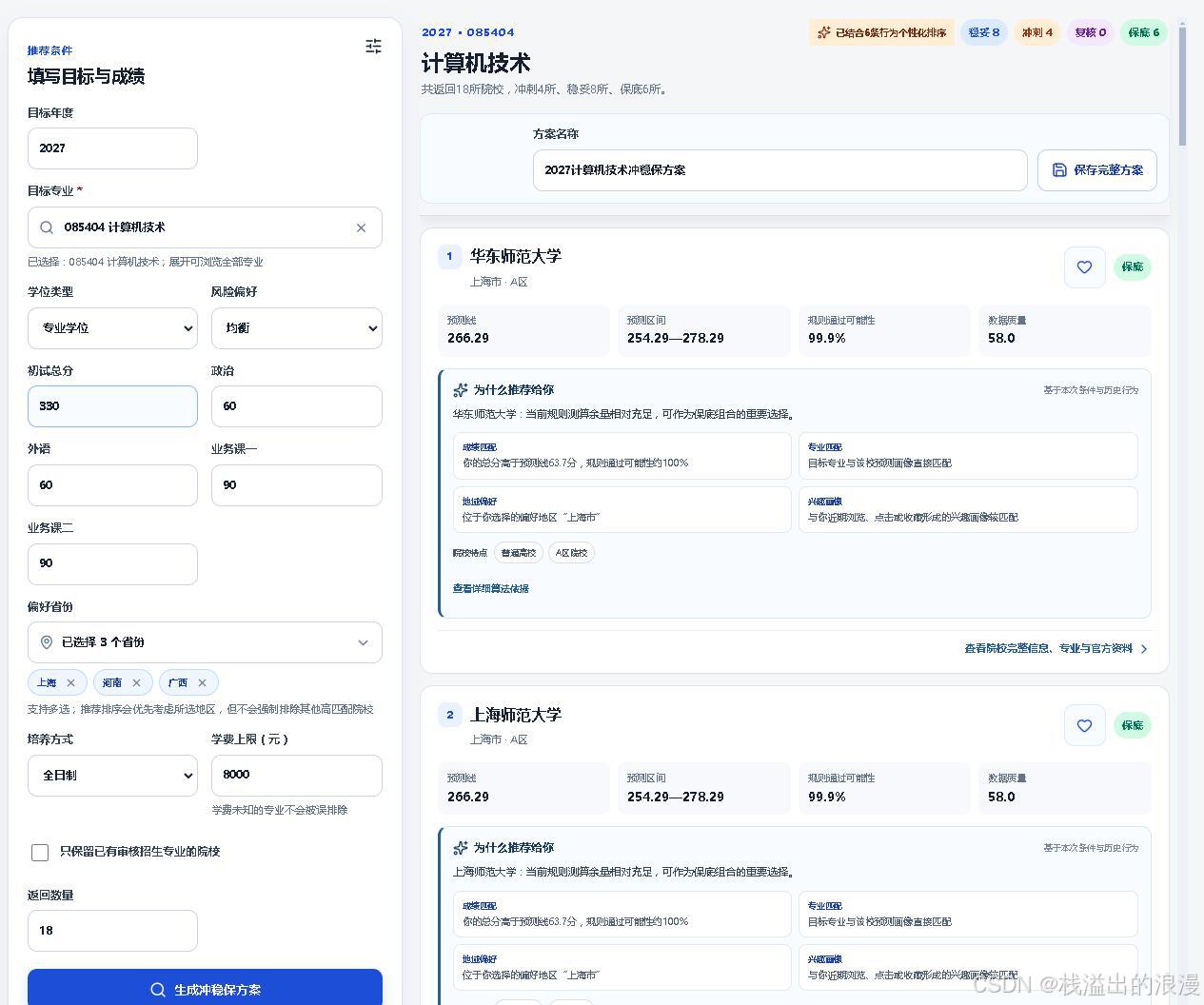Click 预测线 266.29 in 上海师范大学 card
The image size is (1204, 1005).
pyautogui.click(x=523, y=788)
